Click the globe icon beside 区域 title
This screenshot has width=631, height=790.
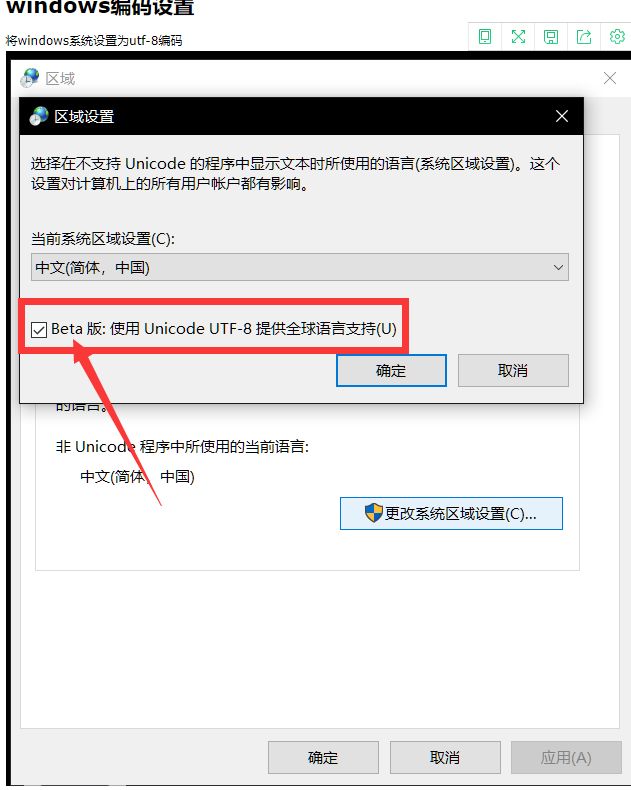(x=30, y=78)
